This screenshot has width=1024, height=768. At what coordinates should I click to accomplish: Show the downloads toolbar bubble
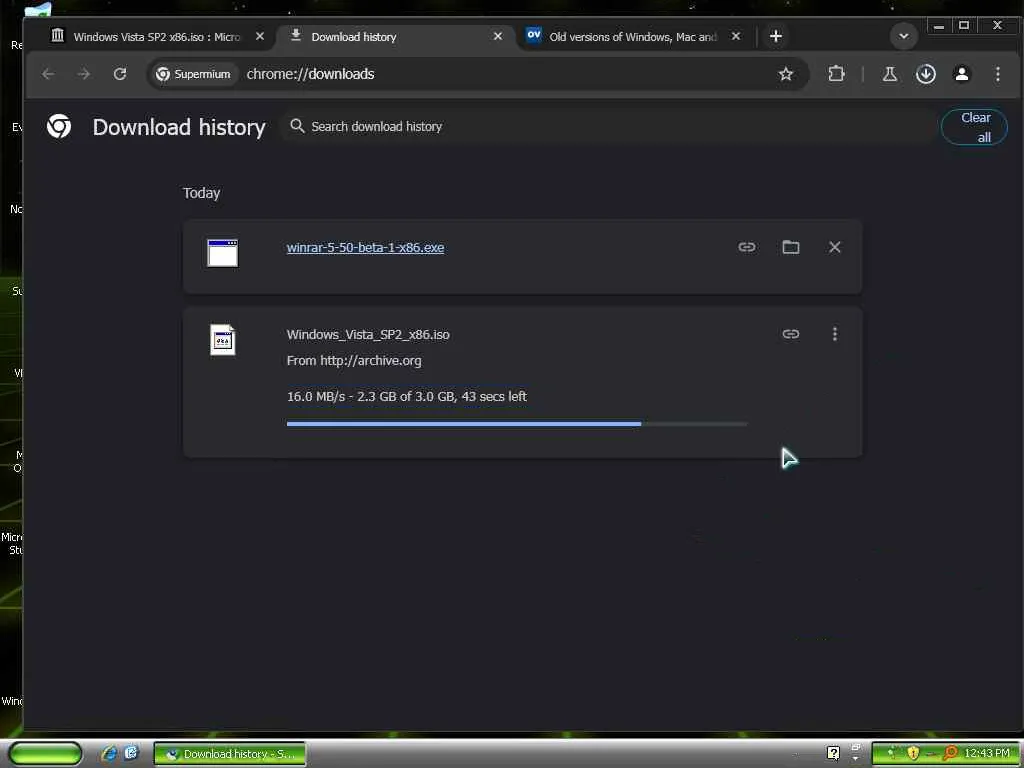tap(925, 74)
